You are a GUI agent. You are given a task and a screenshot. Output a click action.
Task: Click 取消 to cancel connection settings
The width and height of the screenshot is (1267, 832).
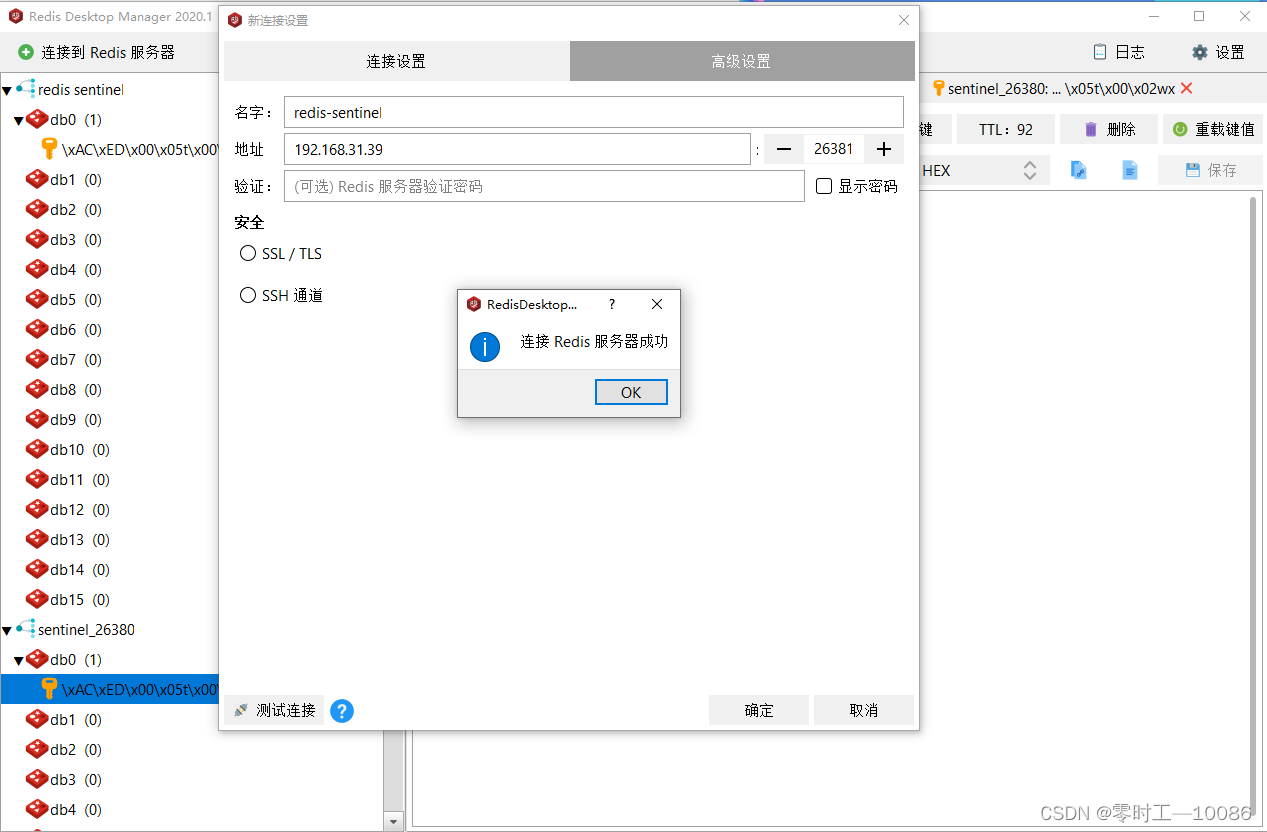point(863,710)
